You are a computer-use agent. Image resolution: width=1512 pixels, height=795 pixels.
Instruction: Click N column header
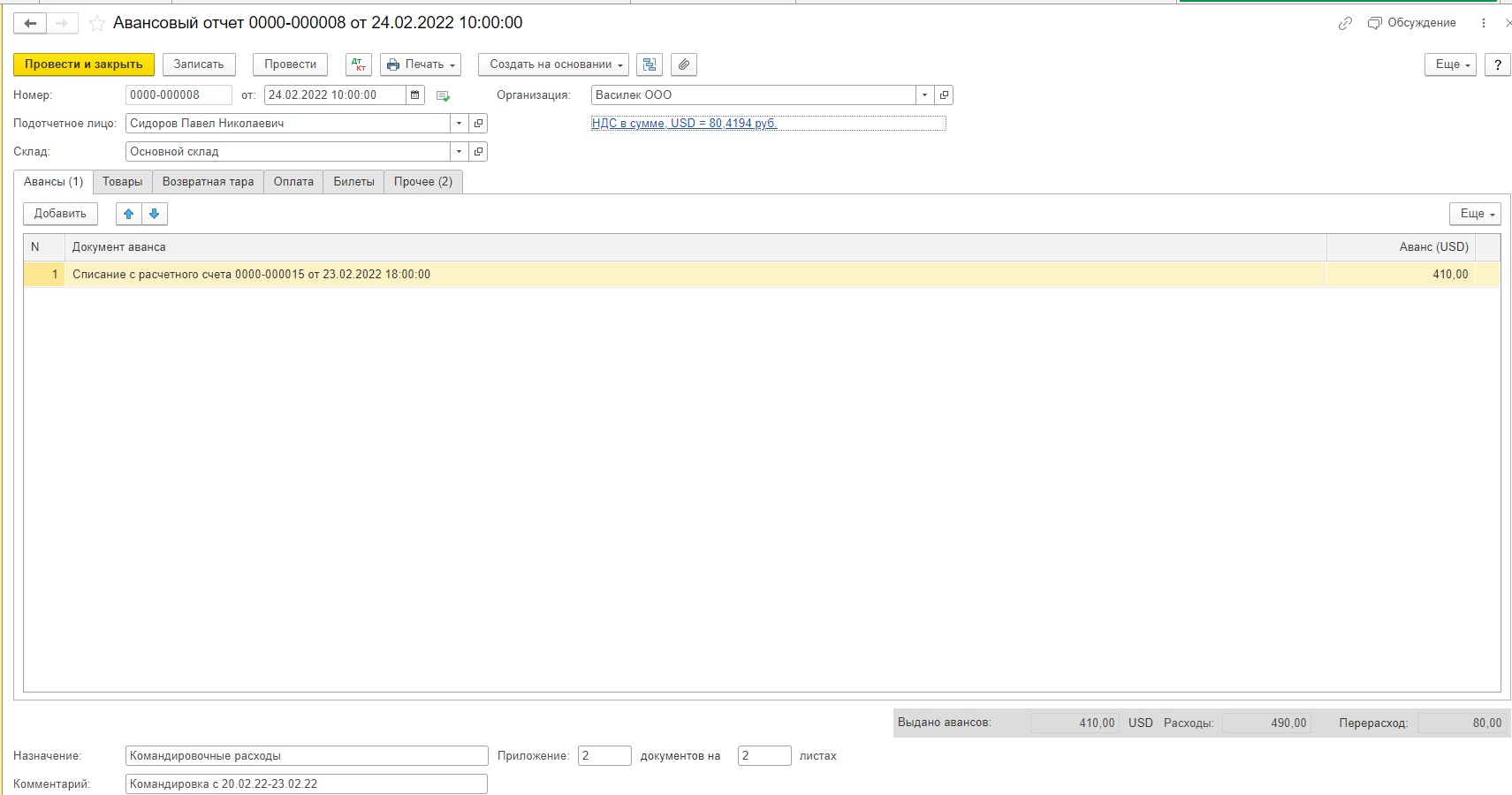[44, 247]
